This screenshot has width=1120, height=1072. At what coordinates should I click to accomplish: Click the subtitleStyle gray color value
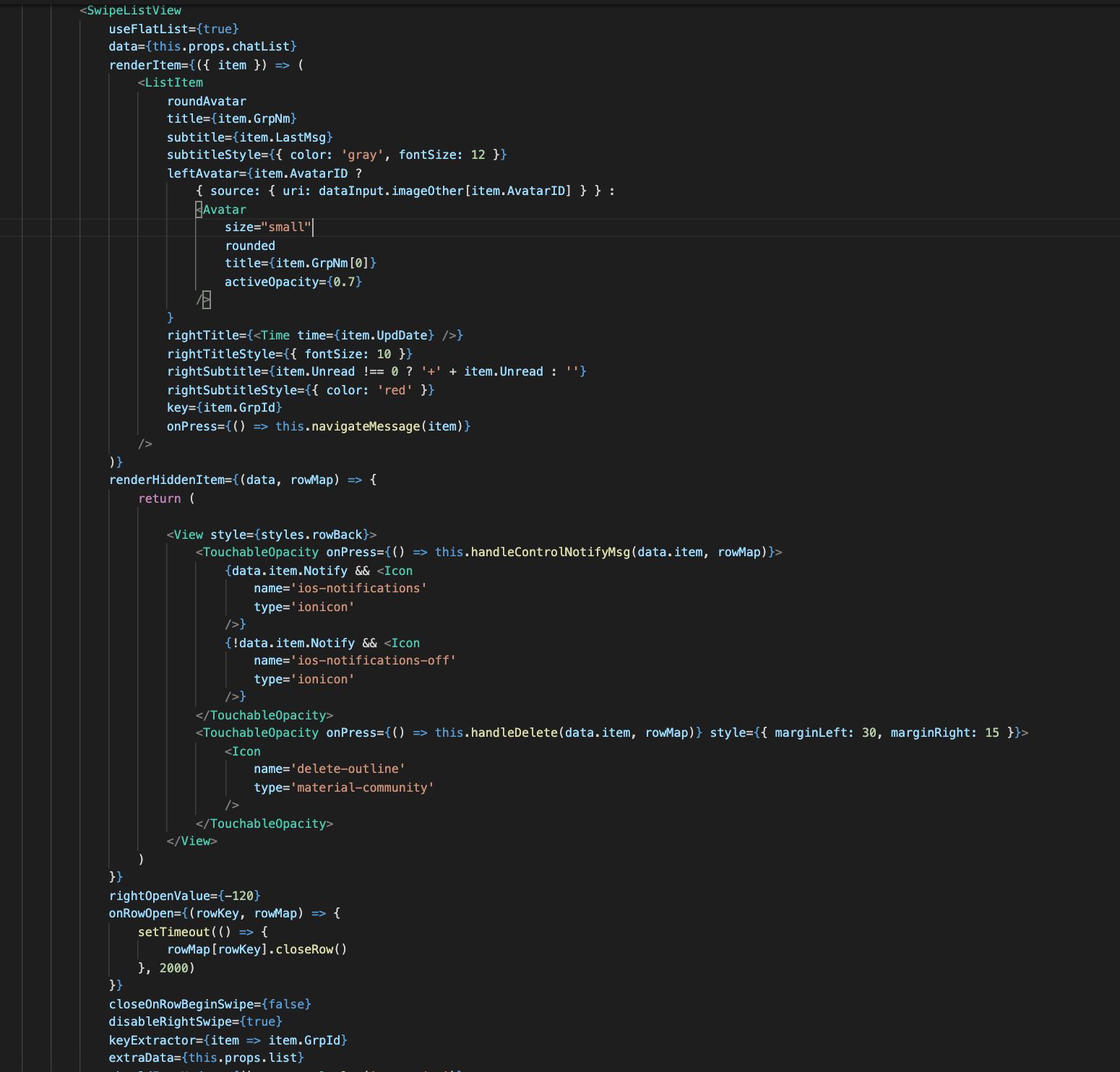pos(361,154)
